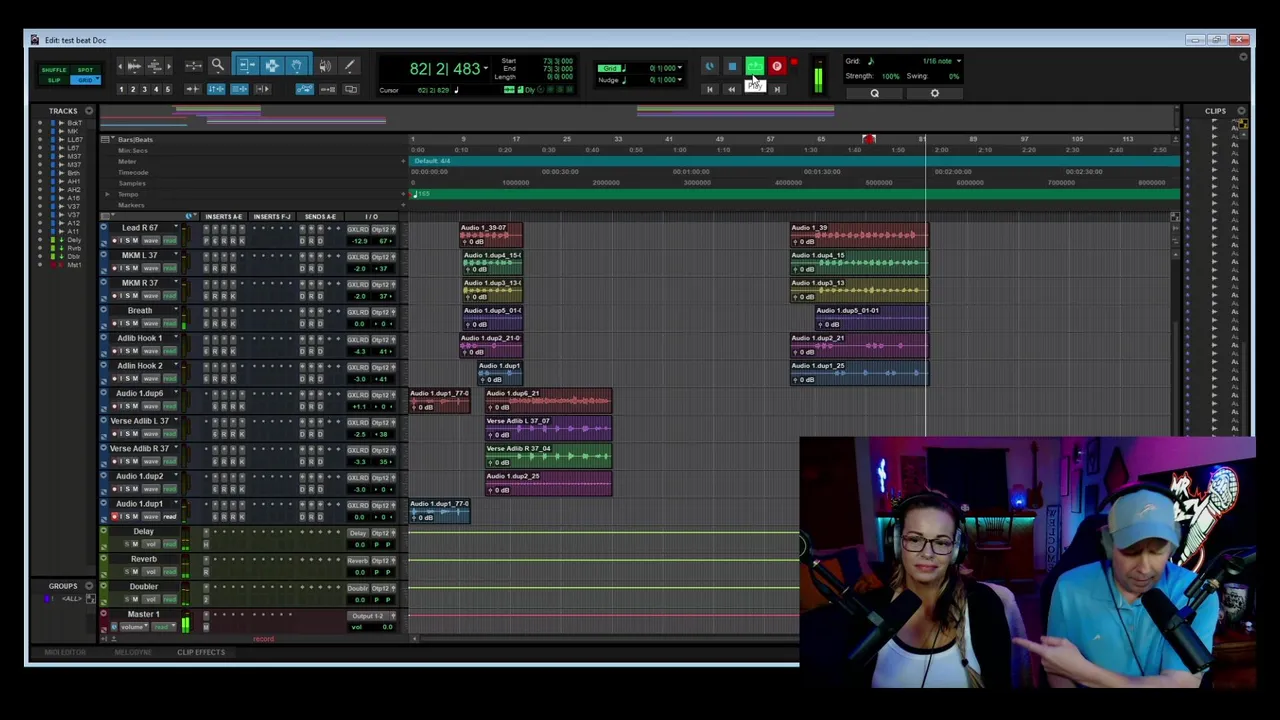The height and width of the screenshot is (720, 1280).
Task: Click the I/O column header
Action: click(371, 216)
